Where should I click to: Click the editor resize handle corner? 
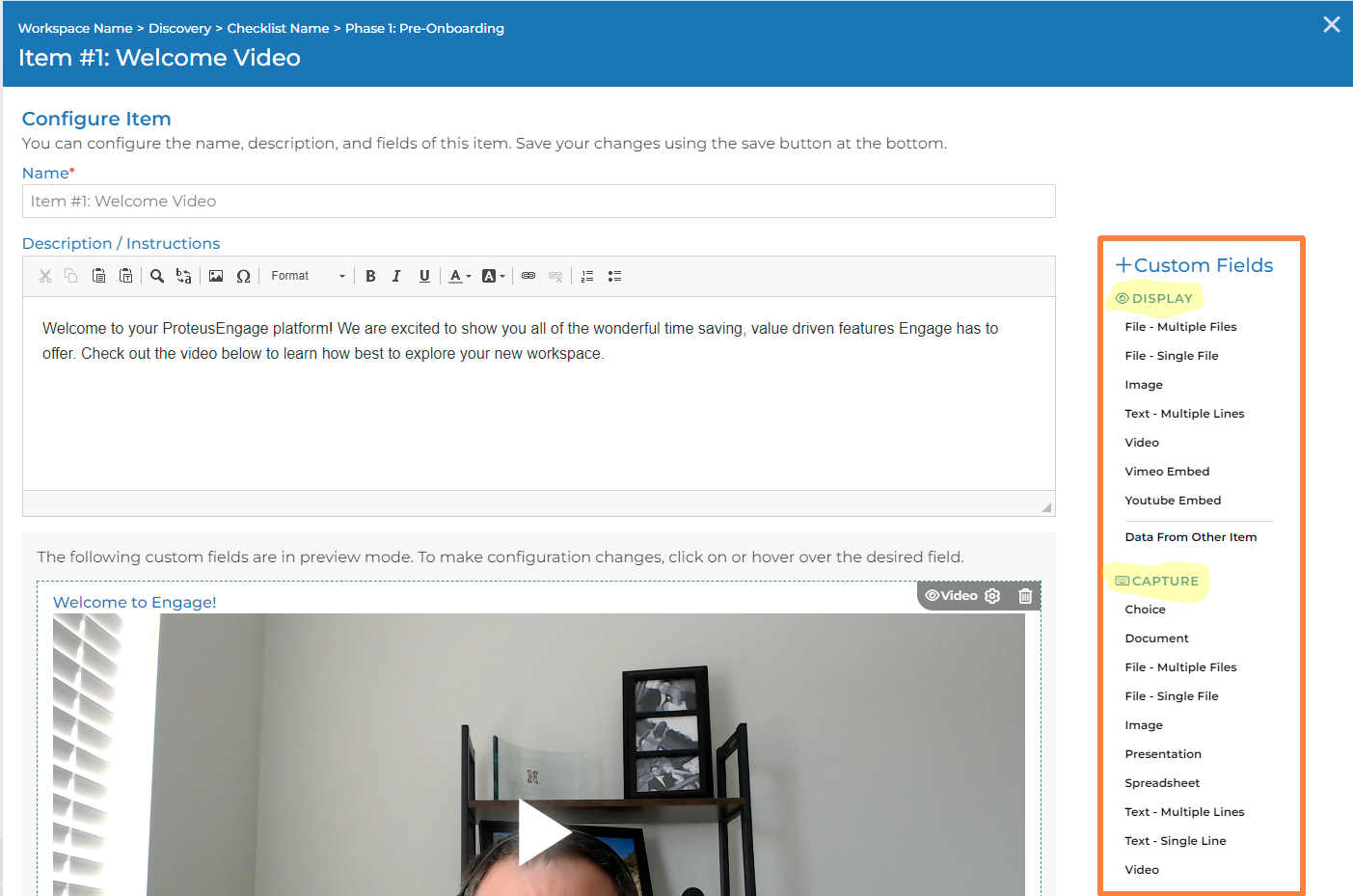coord(1046,507)
